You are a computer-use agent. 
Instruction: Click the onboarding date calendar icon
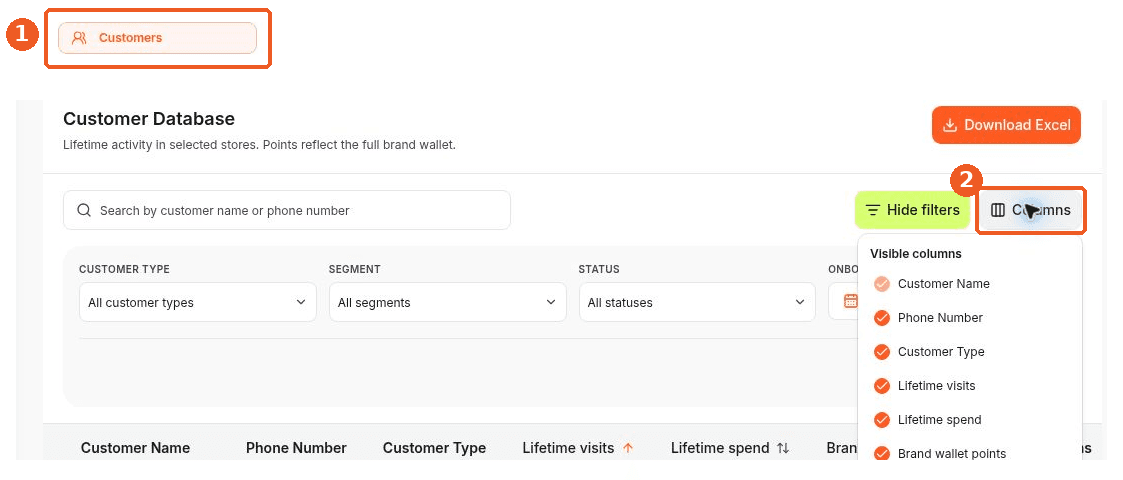(850, 301)
